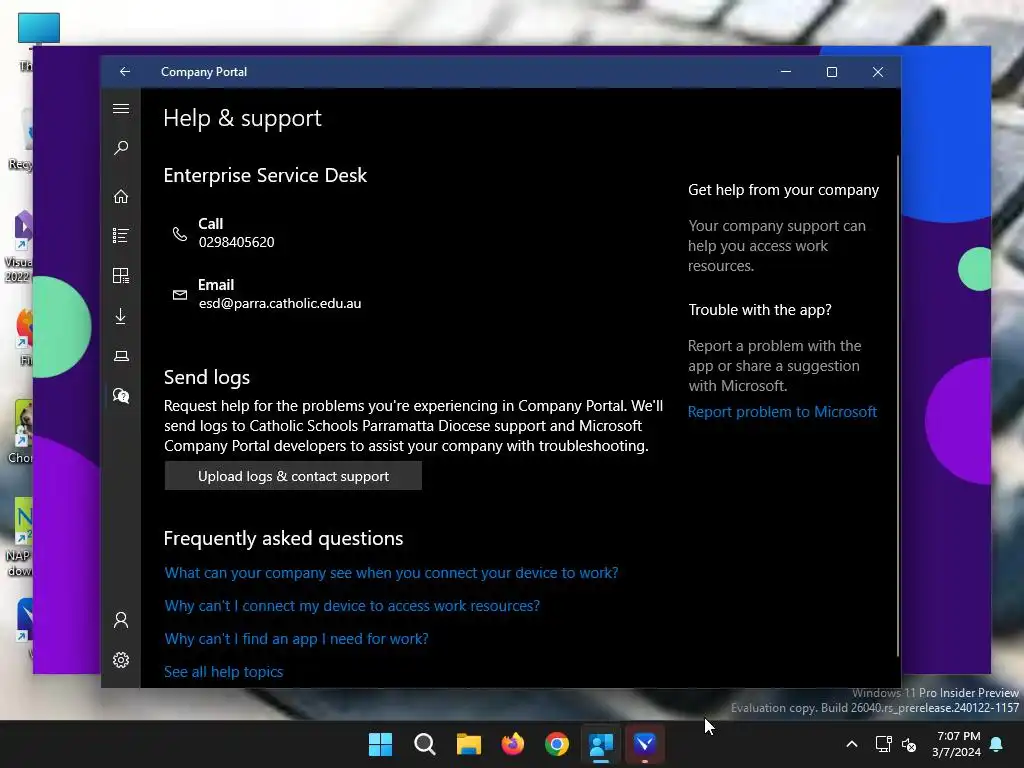
Task: Click Upload logs & contact support
Action: click(293, 476)
